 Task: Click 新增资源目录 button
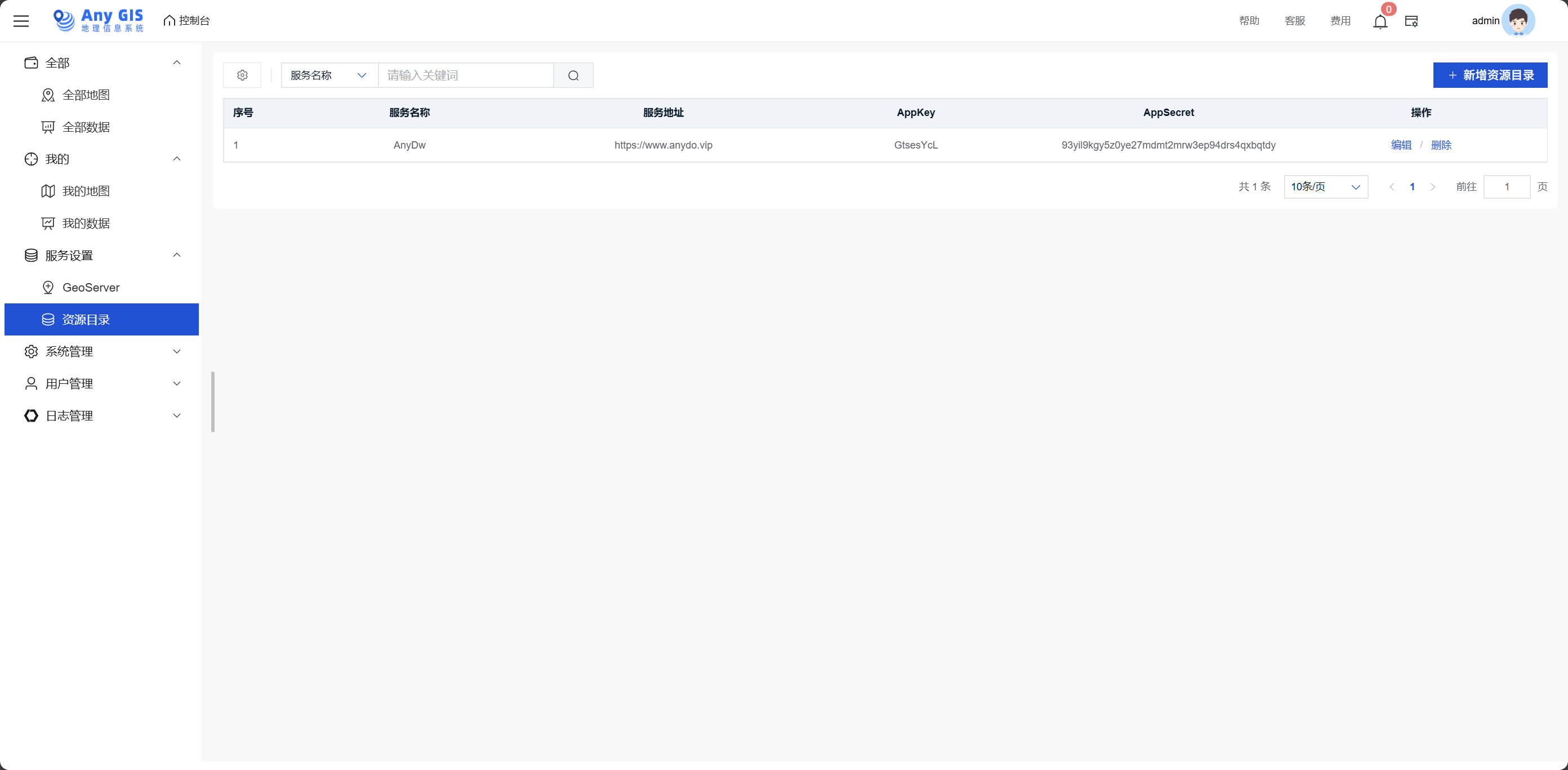1490,75
